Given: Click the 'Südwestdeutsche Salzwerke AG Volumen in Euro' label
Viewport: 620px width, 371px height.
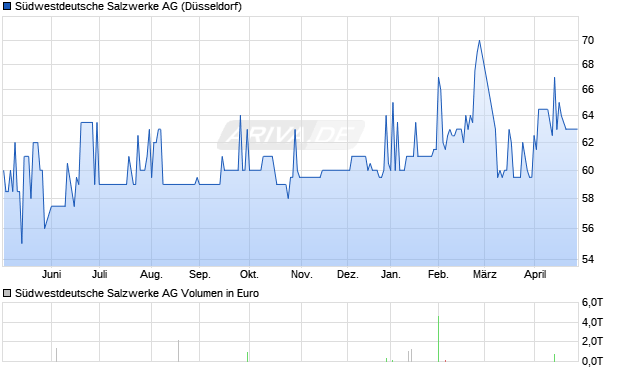Looking at the screenshot, I should click(137, 293).
